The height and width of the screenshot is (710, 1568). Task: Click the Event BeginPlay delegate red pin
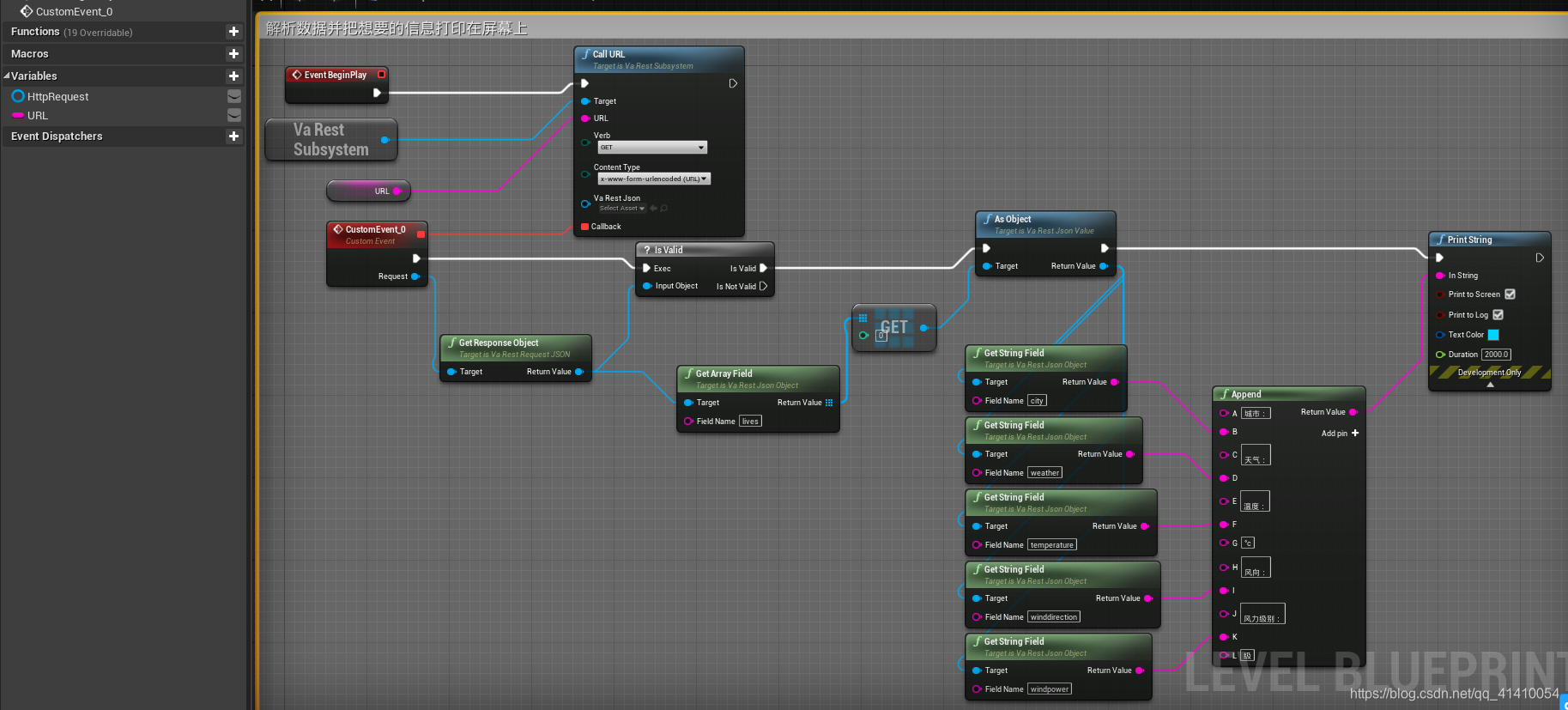381,75
